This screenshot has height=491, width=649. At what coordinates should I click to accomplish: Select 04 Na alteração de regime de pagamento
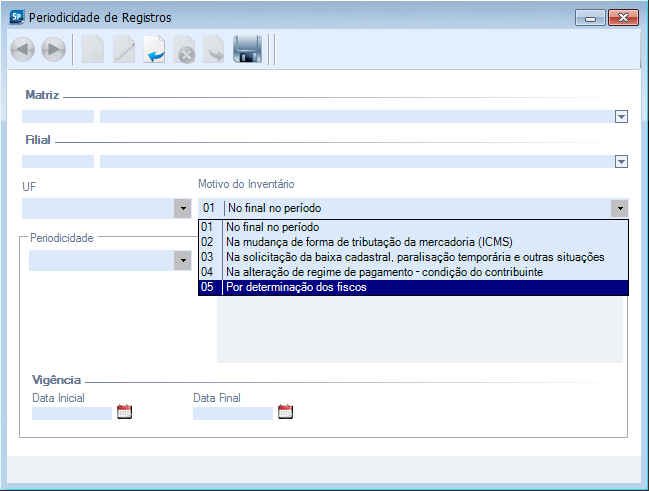coord(413,272)
